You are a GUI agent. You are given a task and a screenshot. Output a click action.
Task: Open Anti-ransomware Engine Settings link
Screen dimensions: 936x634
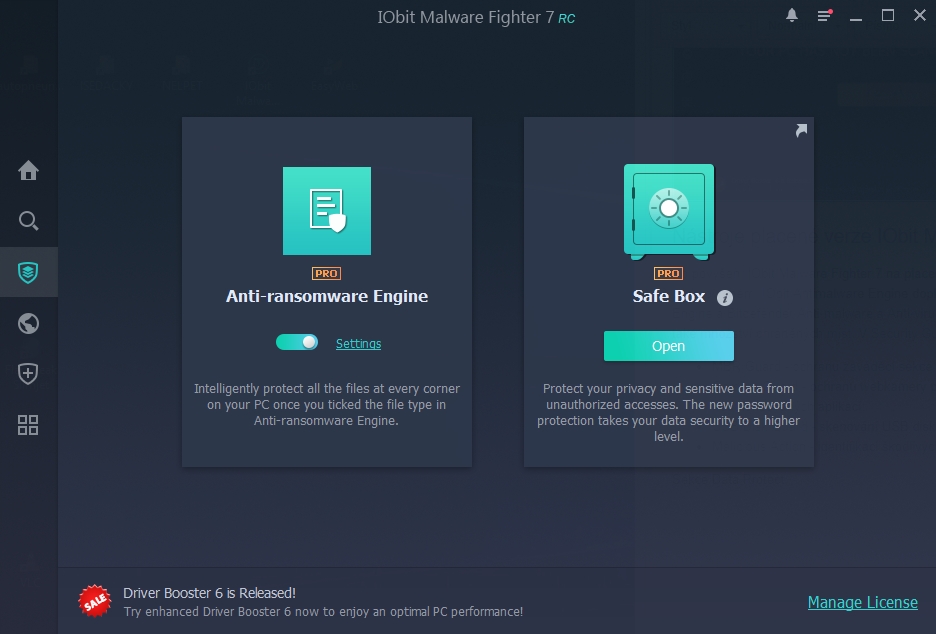click(358, 343)
